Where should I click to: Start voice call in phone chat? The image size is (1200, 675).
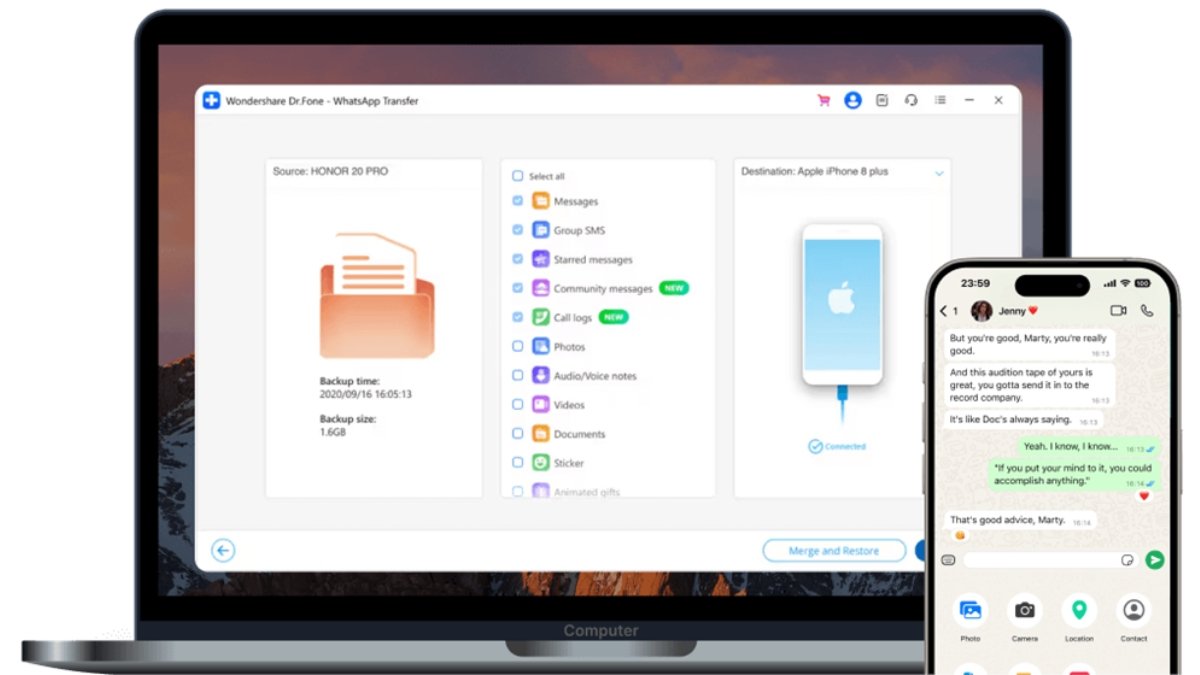(x=1147, y=311)
